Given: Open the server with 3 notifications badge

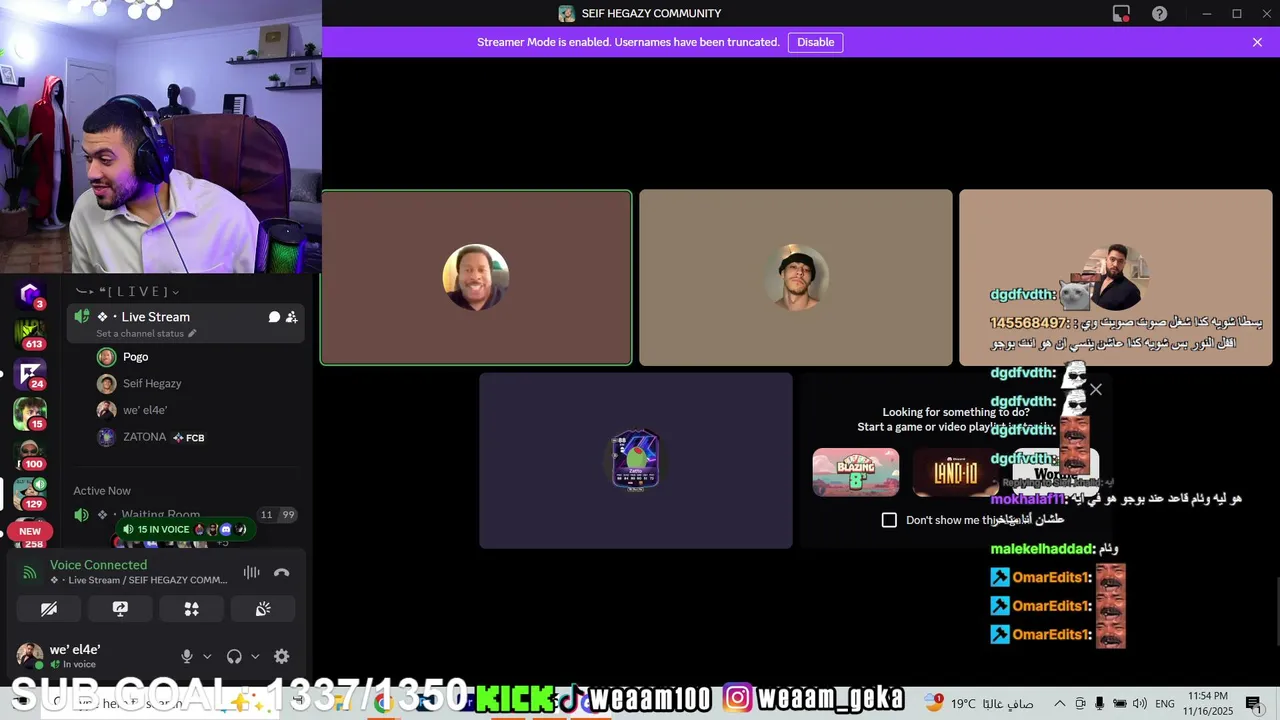Looking at the screenshot, I should pos(29,294).
